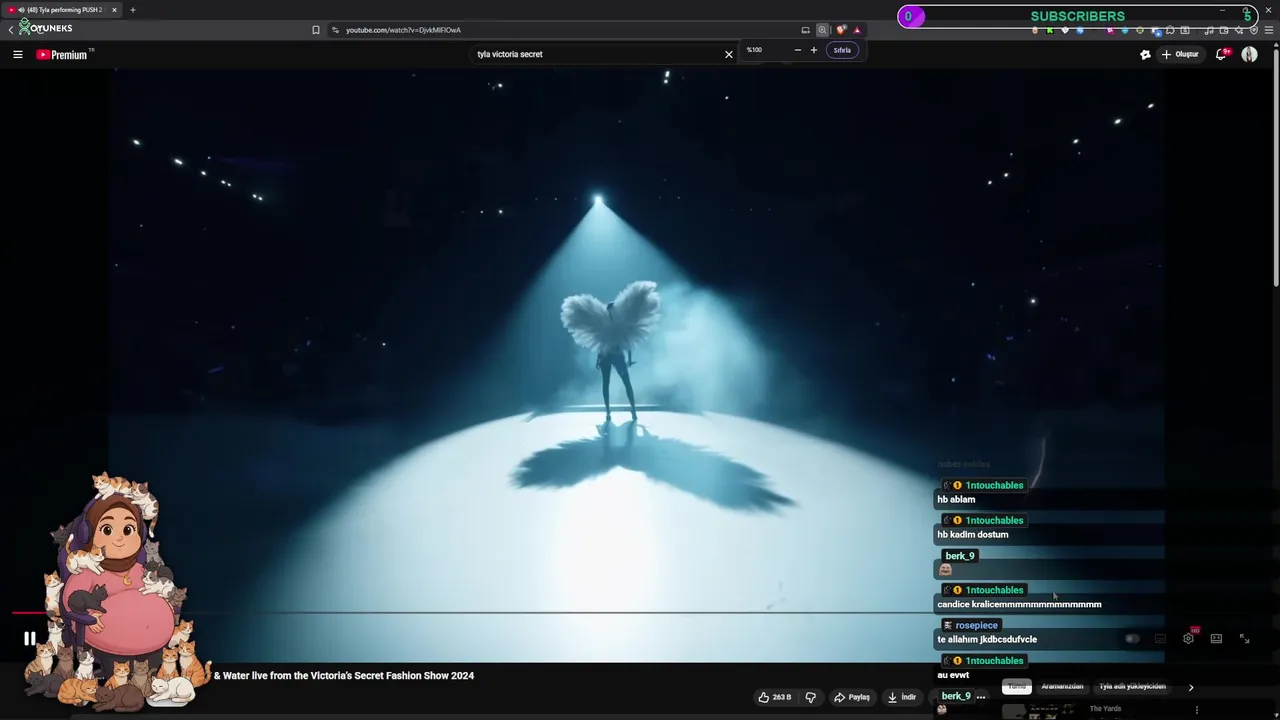Switch to theater mode
1280x720 pixels.
(x=1216, y=639)
